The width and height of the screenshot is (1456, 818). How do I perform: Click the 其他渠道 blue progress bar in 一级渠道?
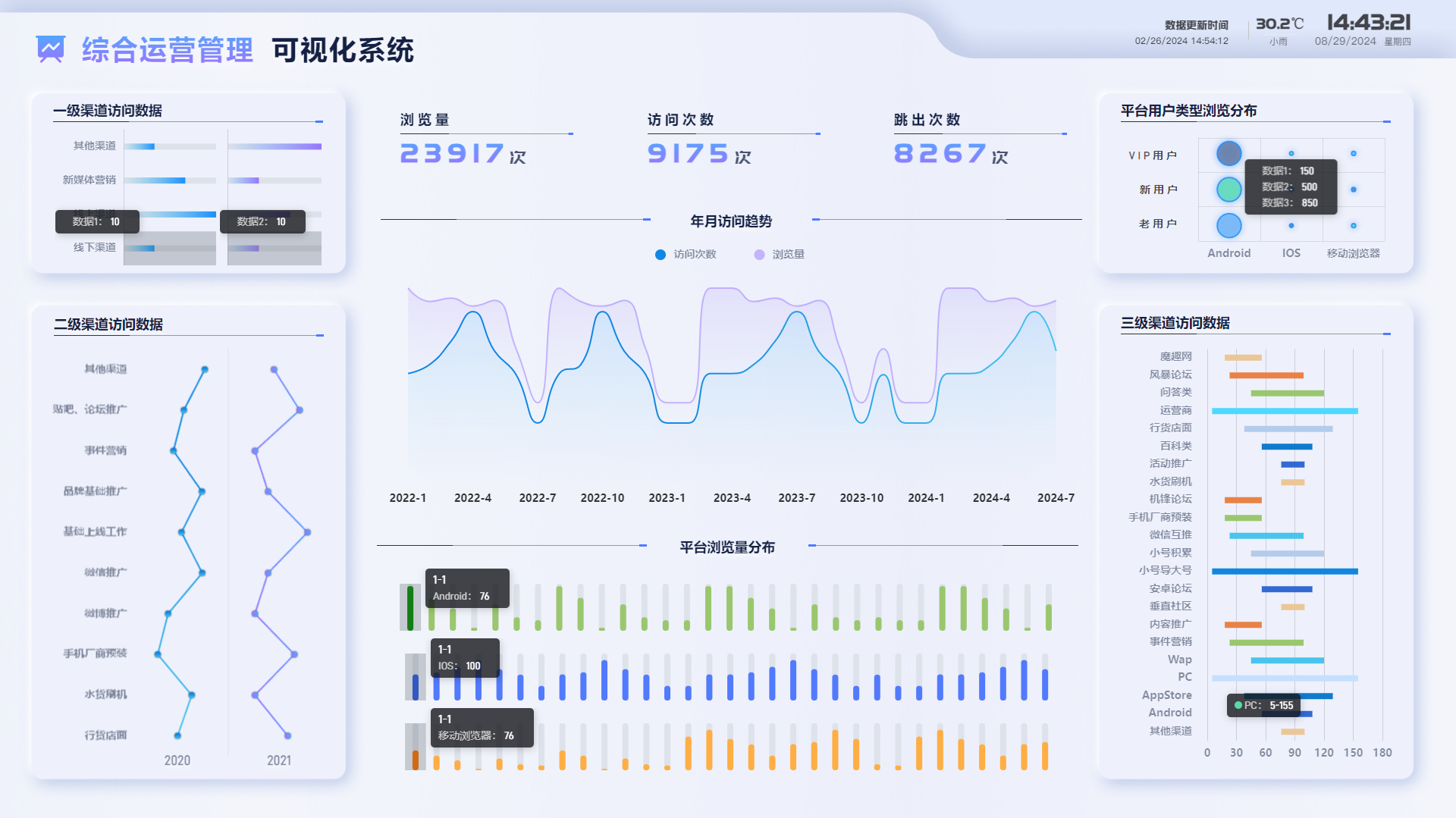pyautogui.click(x=140, y=146)
